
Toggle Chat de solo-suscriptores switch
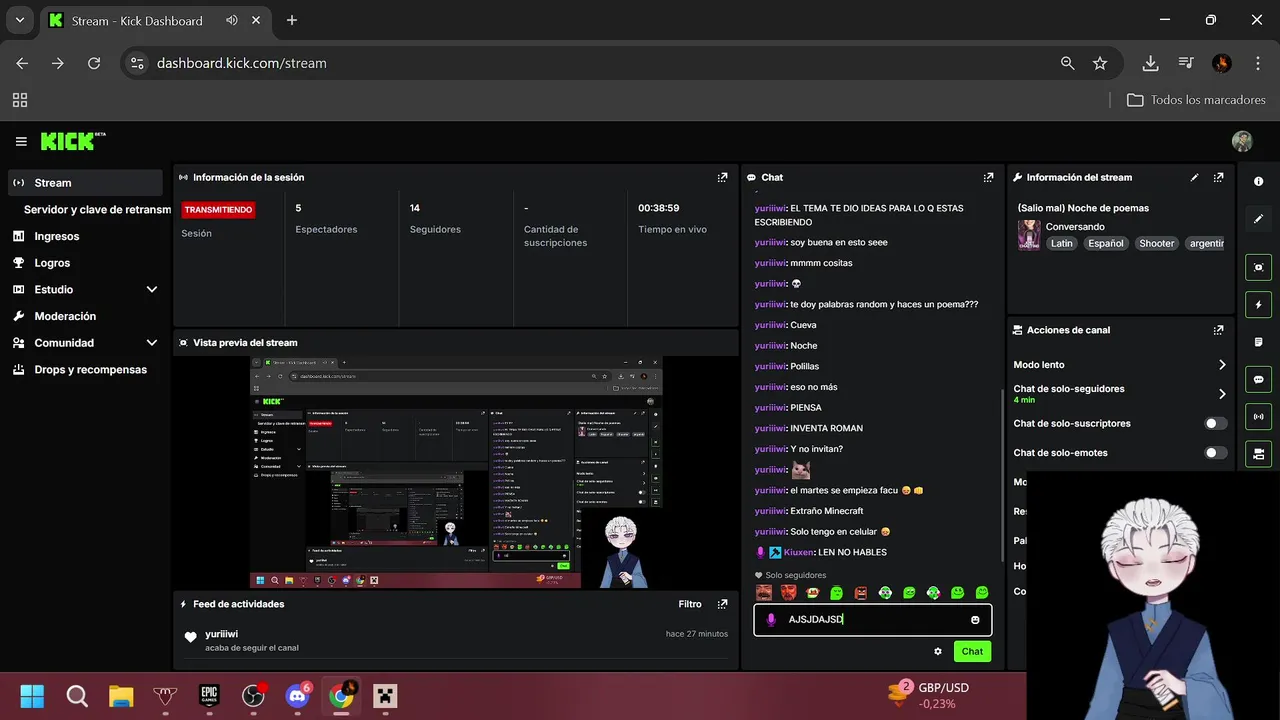click(x=1215, y=423)
